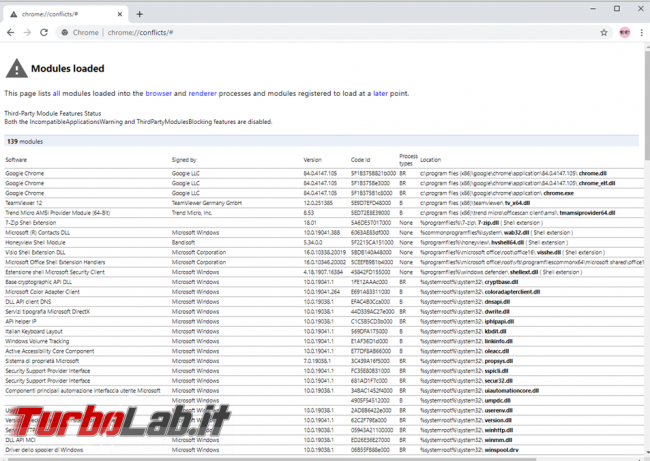
Task: Click the scrollbar down arrow
Action: point(647,453)
